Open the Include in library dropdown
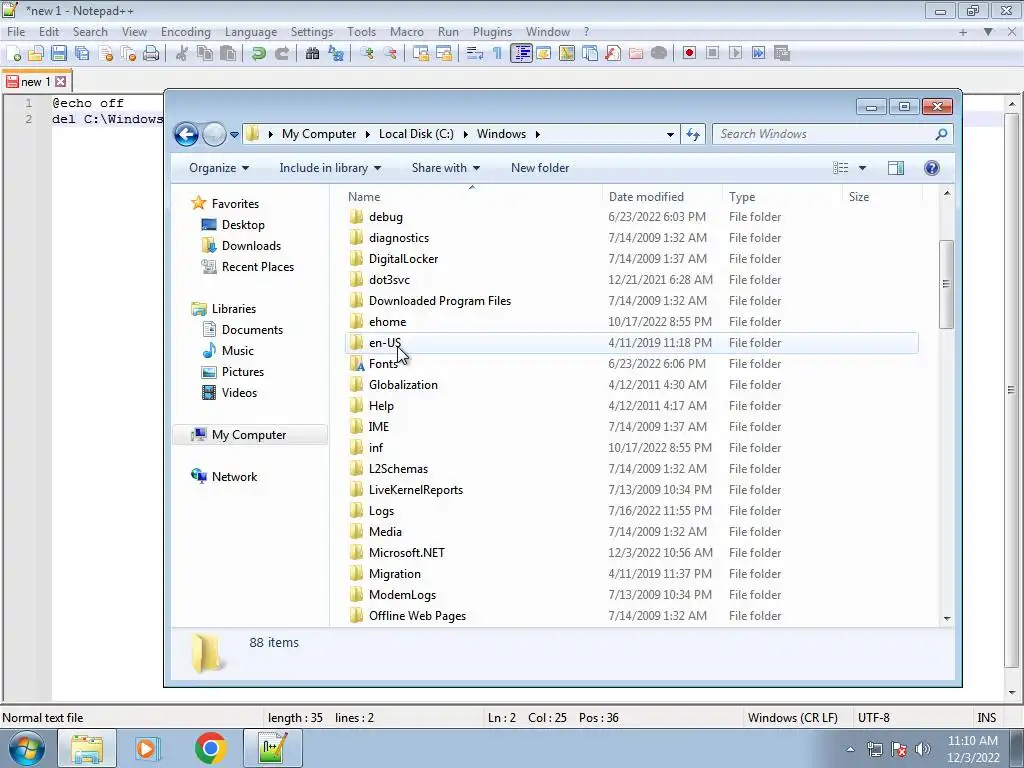 click(x=330, y=168)
